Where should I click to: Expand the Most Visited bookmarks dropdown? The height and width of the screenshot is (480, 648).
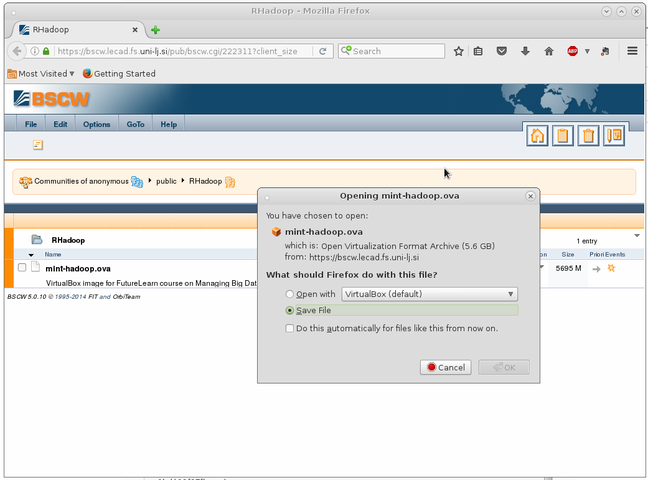point(41,73)
